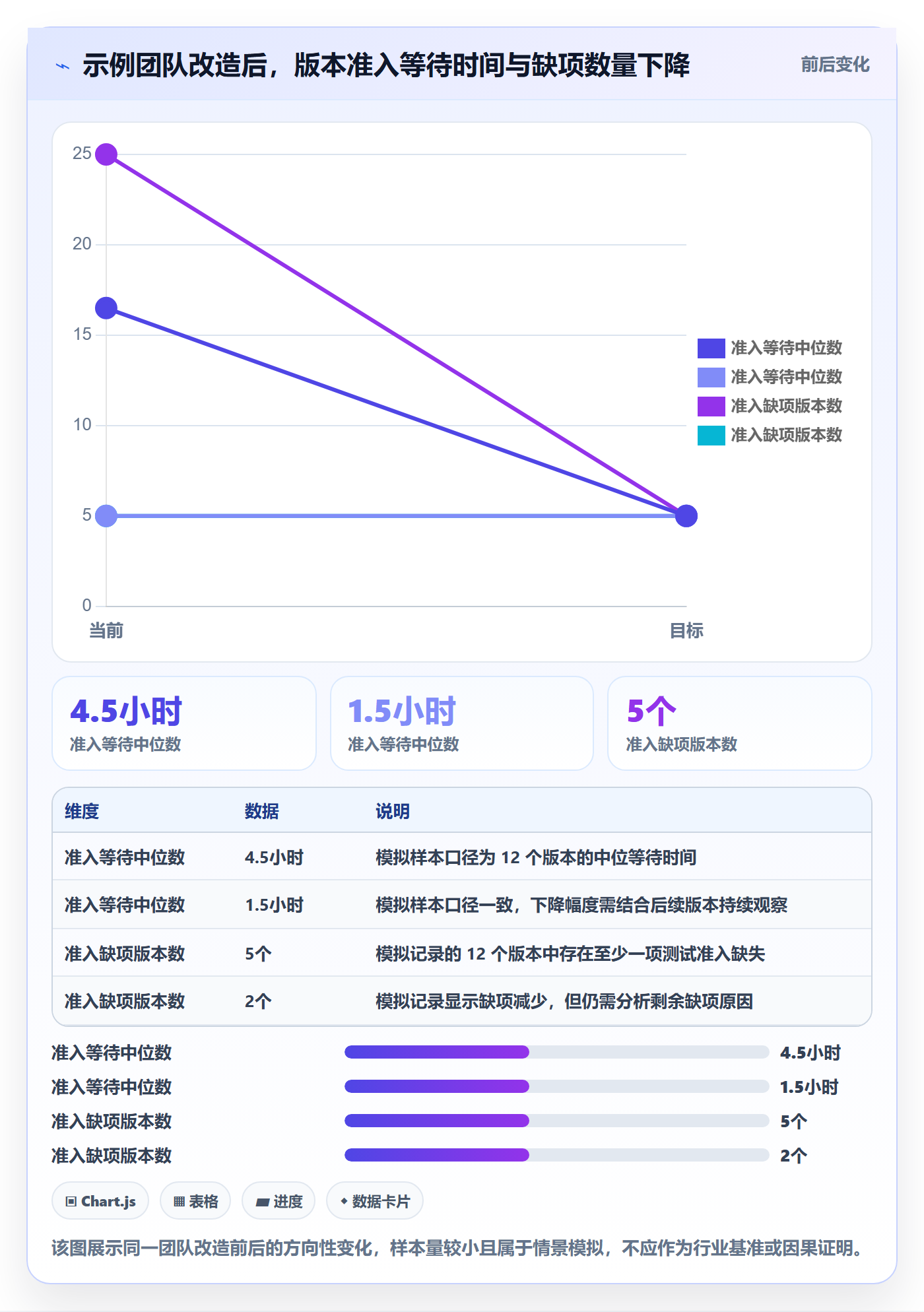Click the Chart.js tag chip

click(100, 1201)
